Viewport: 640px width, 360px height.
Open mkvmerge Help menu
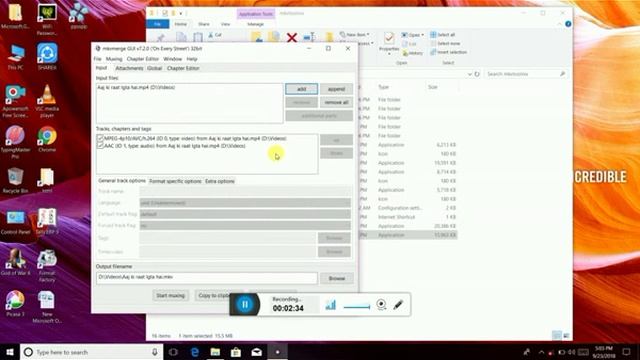[192, 59]
